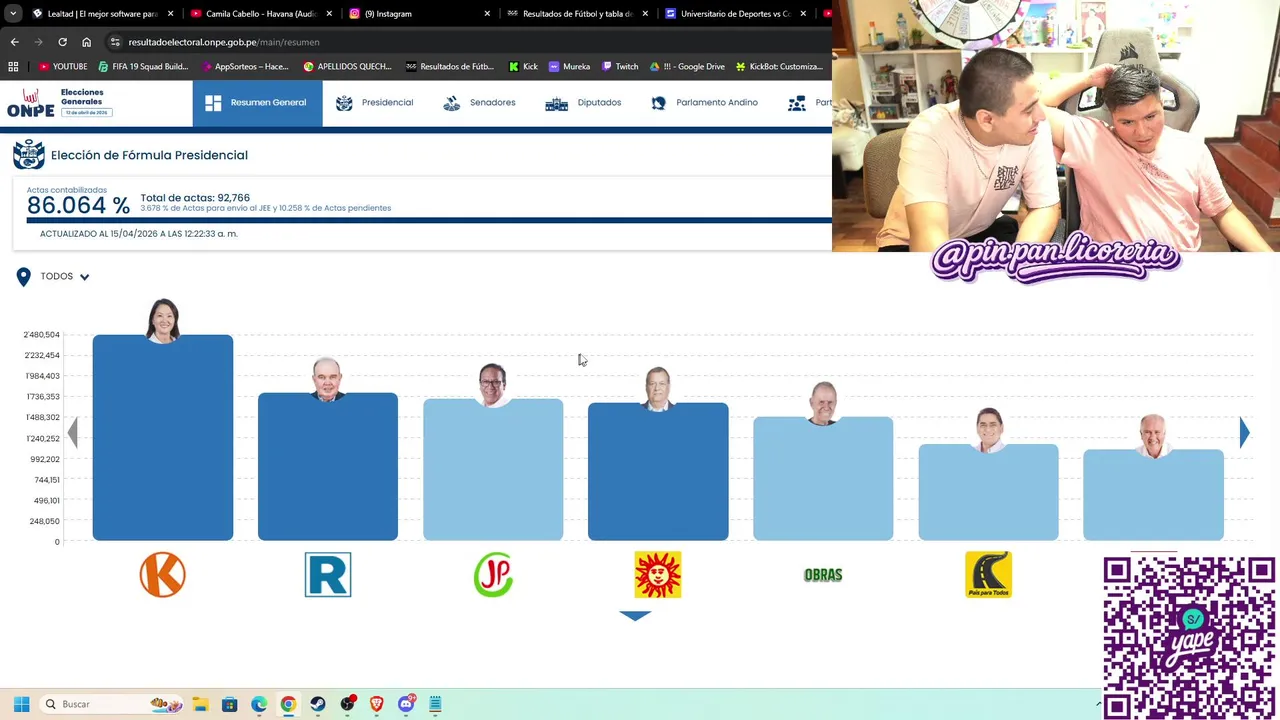Click the red sun party logo
The height and width of the screenshot is (720, 1280).
tap(658, 575)
